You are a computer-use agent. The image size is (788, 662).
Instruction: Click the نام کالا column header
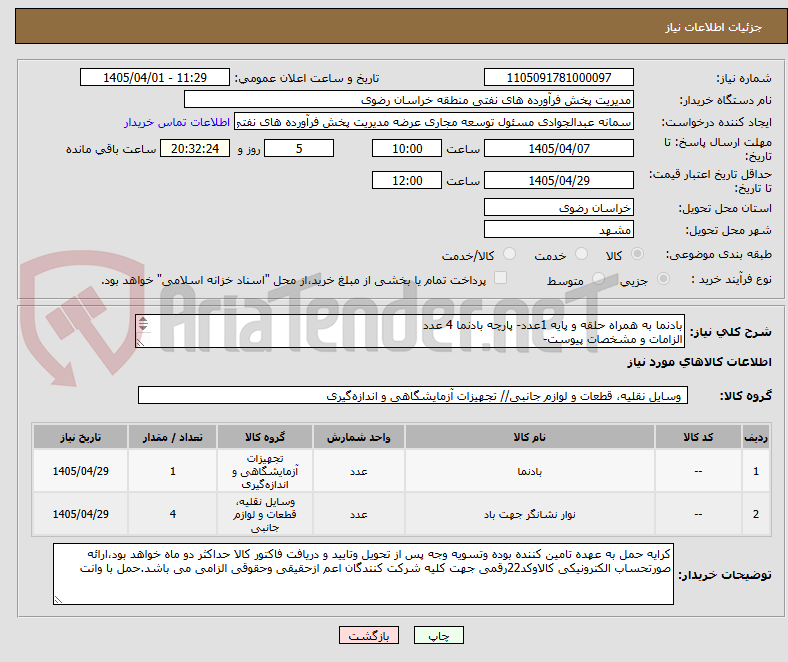(x=530, y=437)
